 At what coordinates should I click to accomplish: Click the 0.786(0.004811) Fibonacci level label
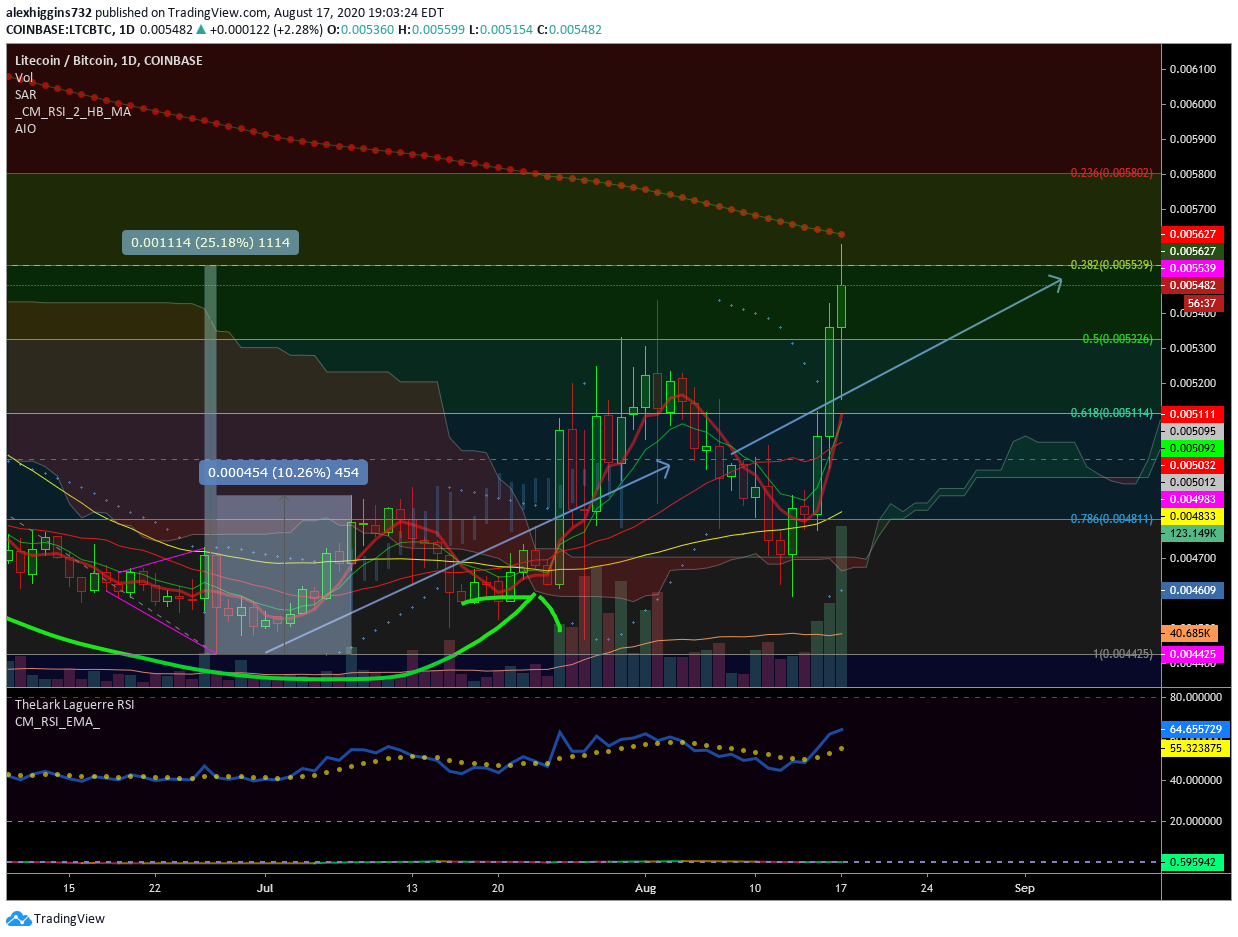click(1111, 519)
